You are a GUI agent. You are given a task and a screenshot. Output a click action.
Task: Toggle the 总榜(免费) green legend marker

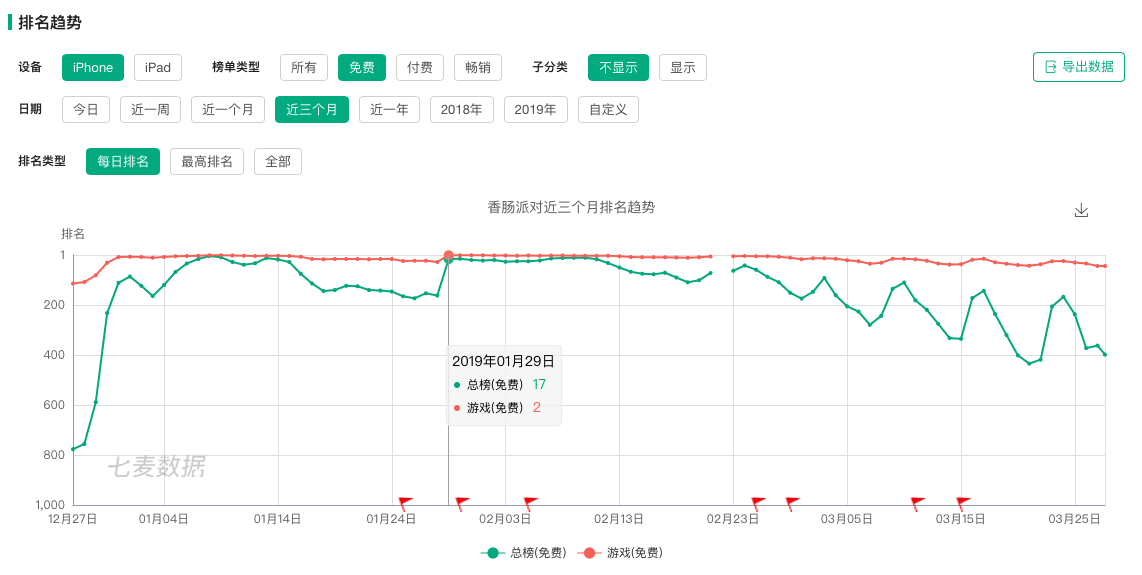click(493, 553)
